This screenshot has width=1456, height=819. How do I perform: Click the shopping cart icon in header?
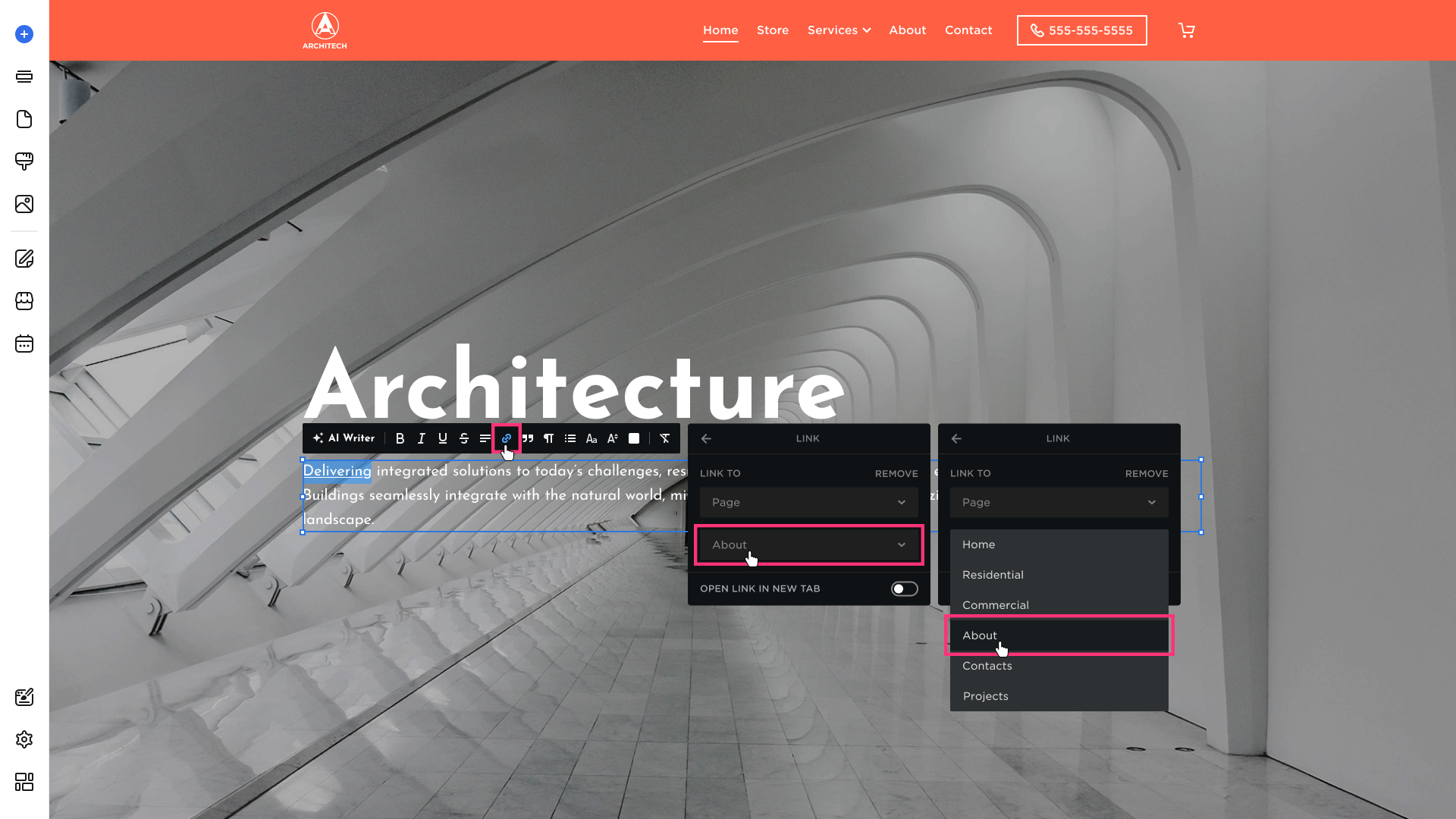pos(1187,30)
